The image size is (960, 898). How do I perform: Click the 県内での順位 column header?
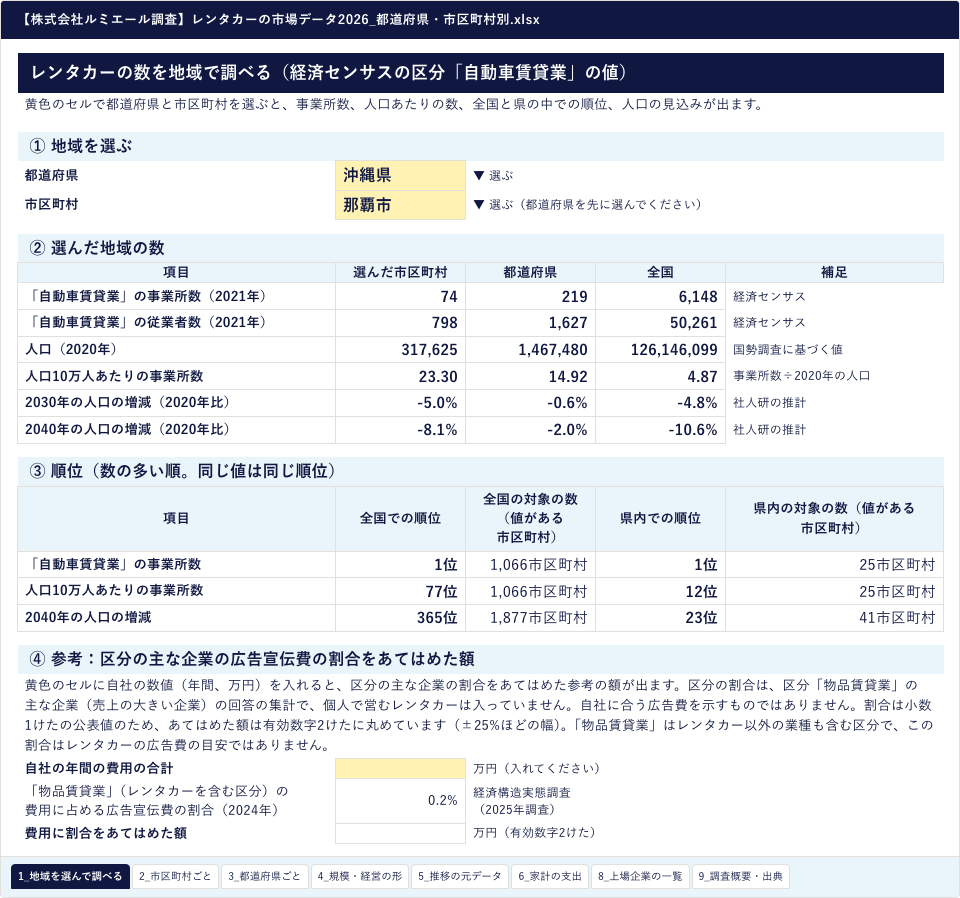660,518
